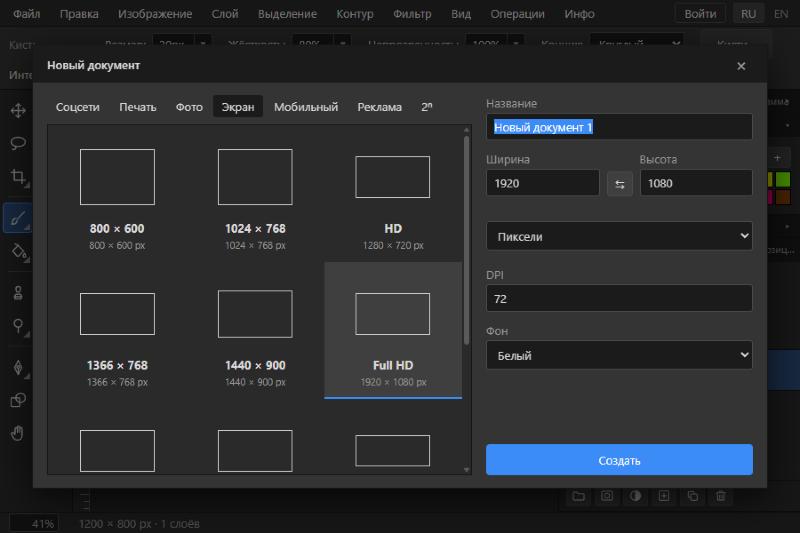This screenshot has width=800, height=533.
Task: Click the folder icon in layers panel
Action: (x=579, y=496)
